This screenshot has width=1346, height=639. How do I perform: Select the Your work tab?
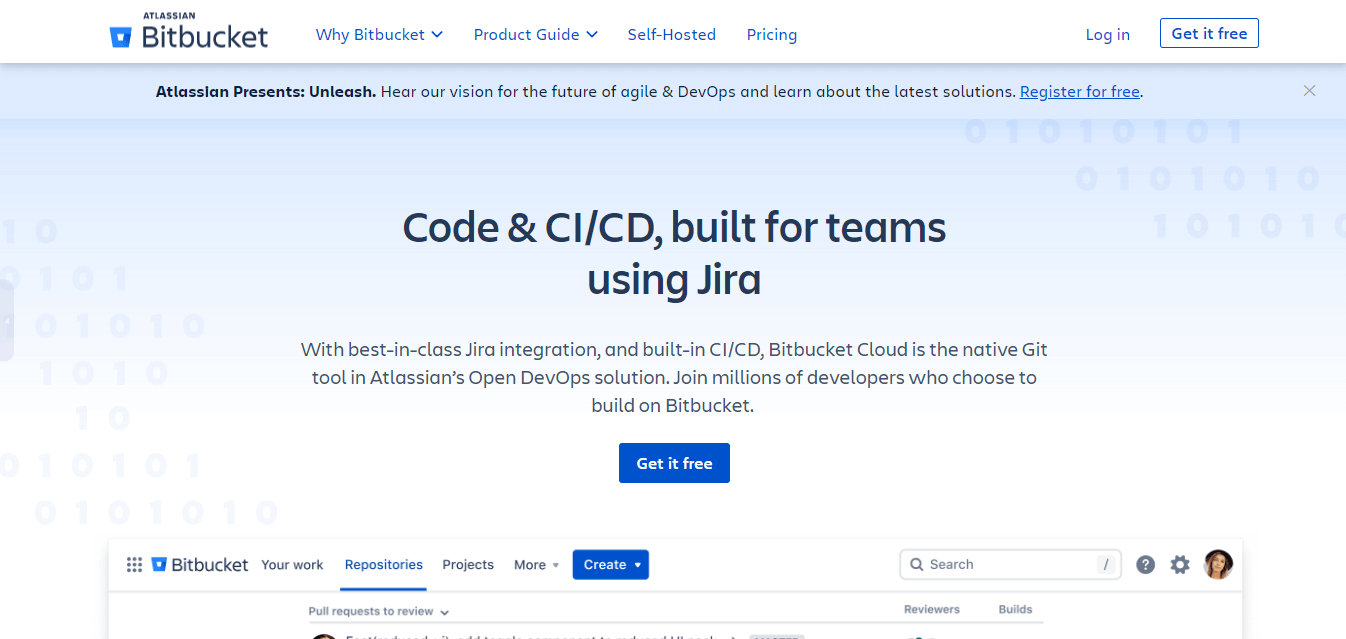[292, 565]
